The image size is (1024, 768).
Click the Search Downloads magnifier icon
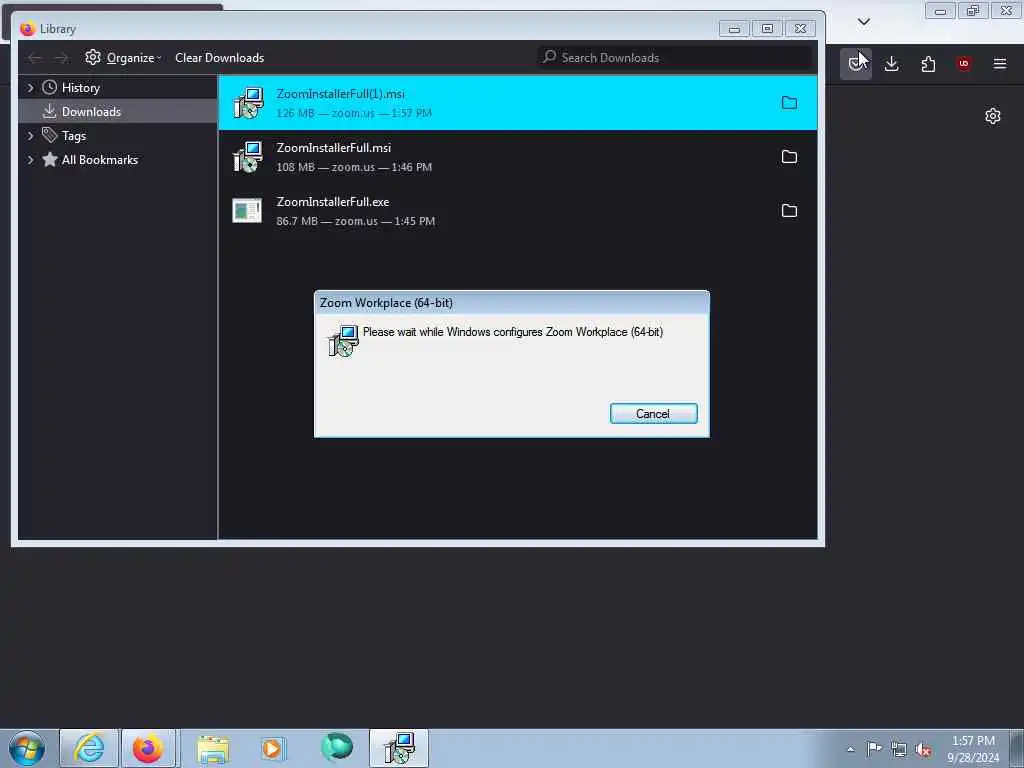[549, 57]
